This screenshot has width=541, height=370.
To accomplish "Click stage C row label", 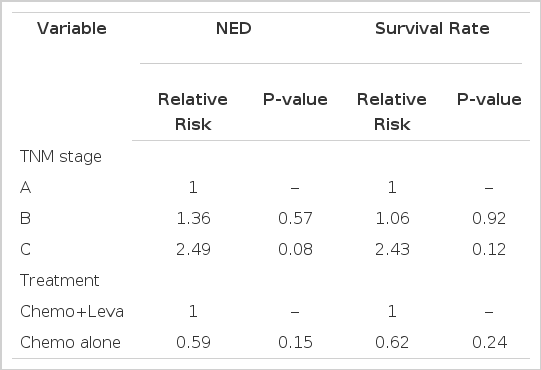I will (x=26, y=249).
